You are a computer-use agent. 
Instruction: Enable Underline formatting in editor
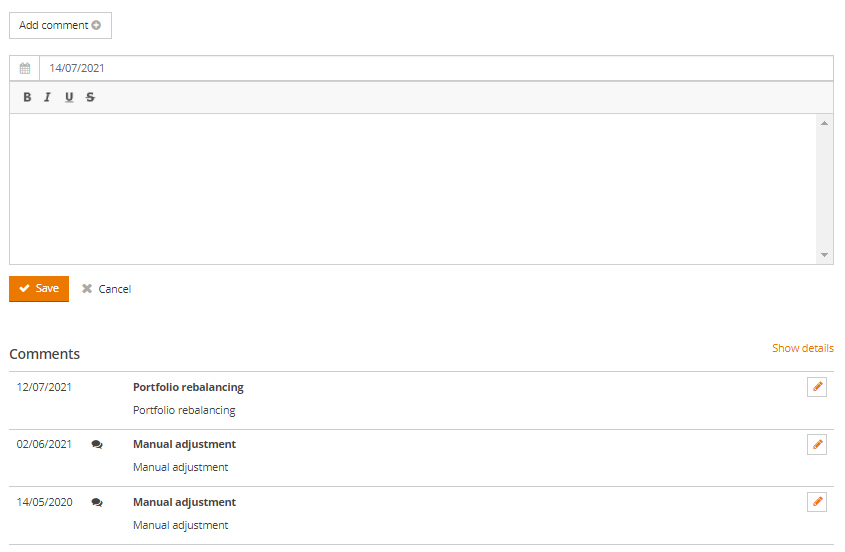(69, 98)
